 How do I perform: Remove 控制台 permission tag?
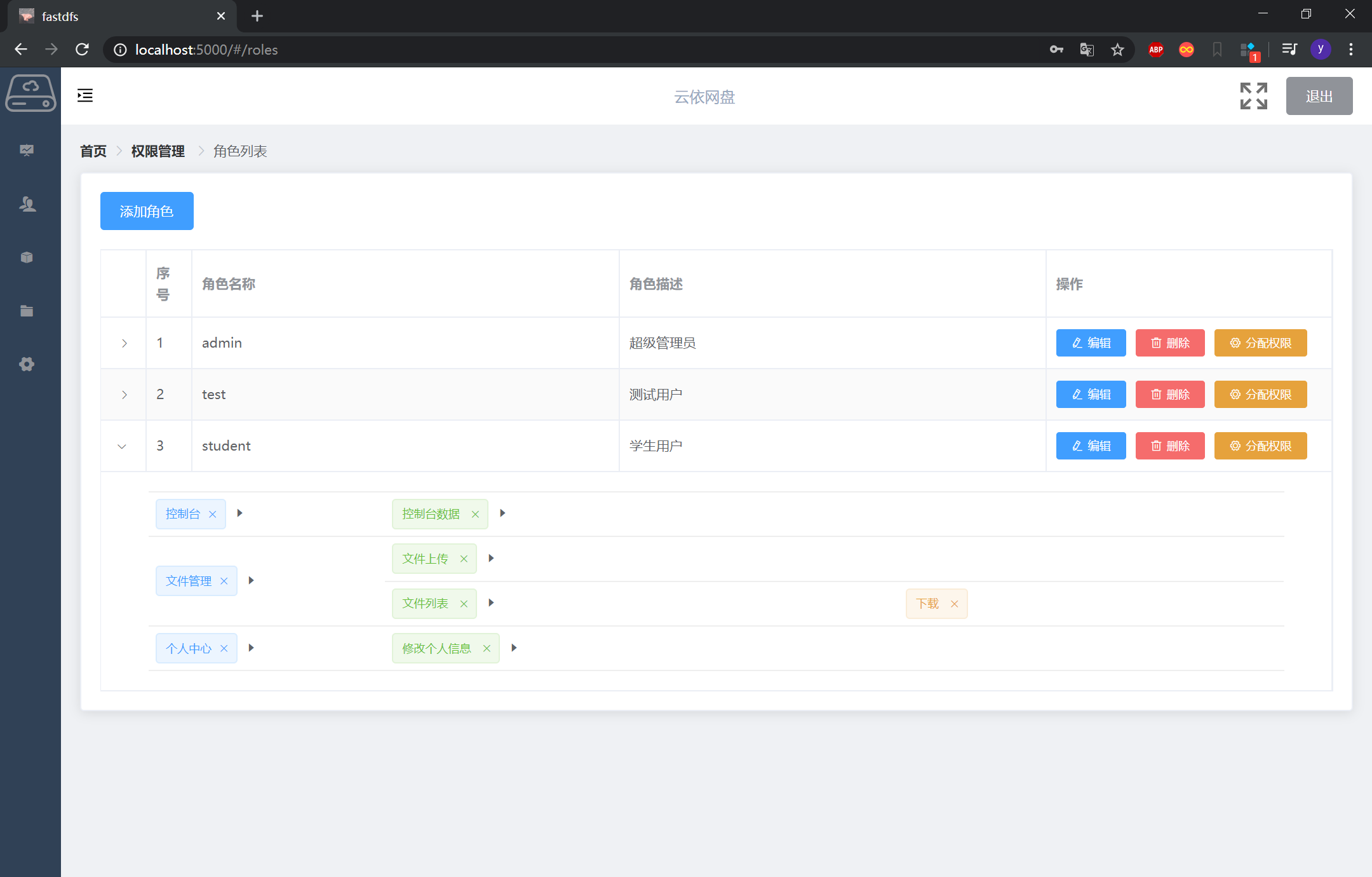tap(213, 514)
